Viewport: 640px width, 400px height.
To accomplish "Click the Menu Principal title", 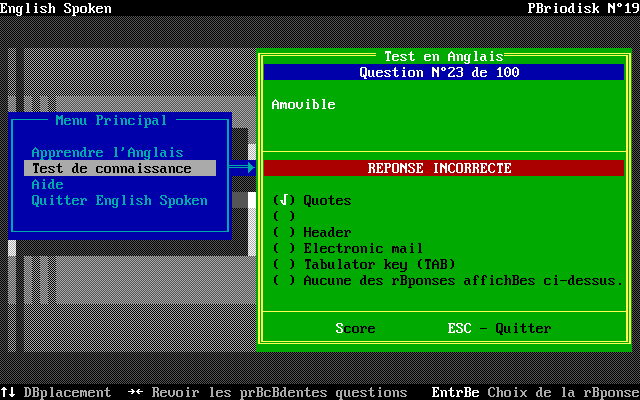I will tap(111, 120).
